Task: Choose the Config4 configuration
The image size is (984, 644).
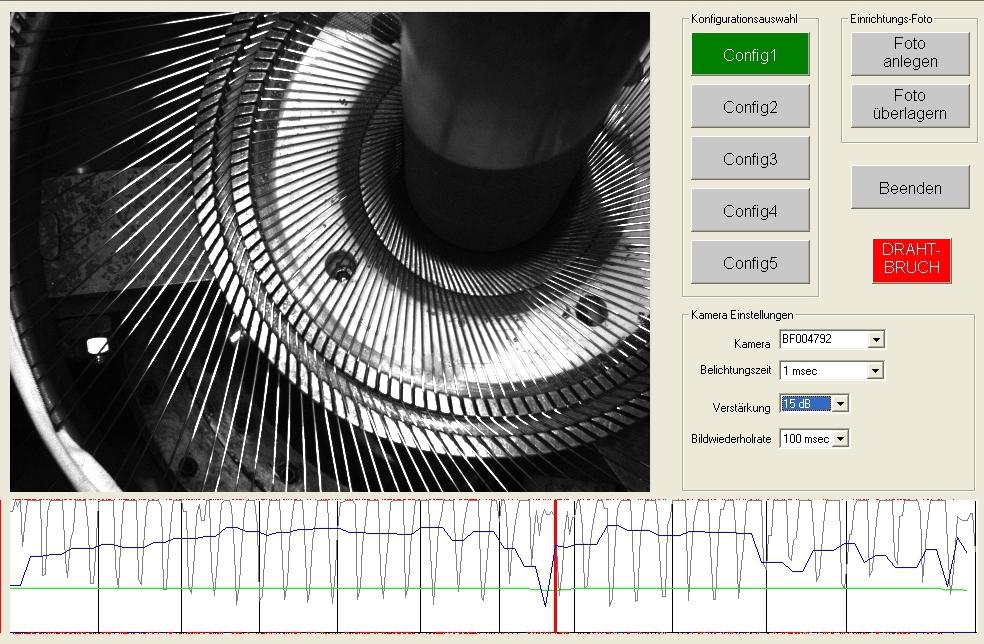Action: pyautogui.click(x=749, y=211)
